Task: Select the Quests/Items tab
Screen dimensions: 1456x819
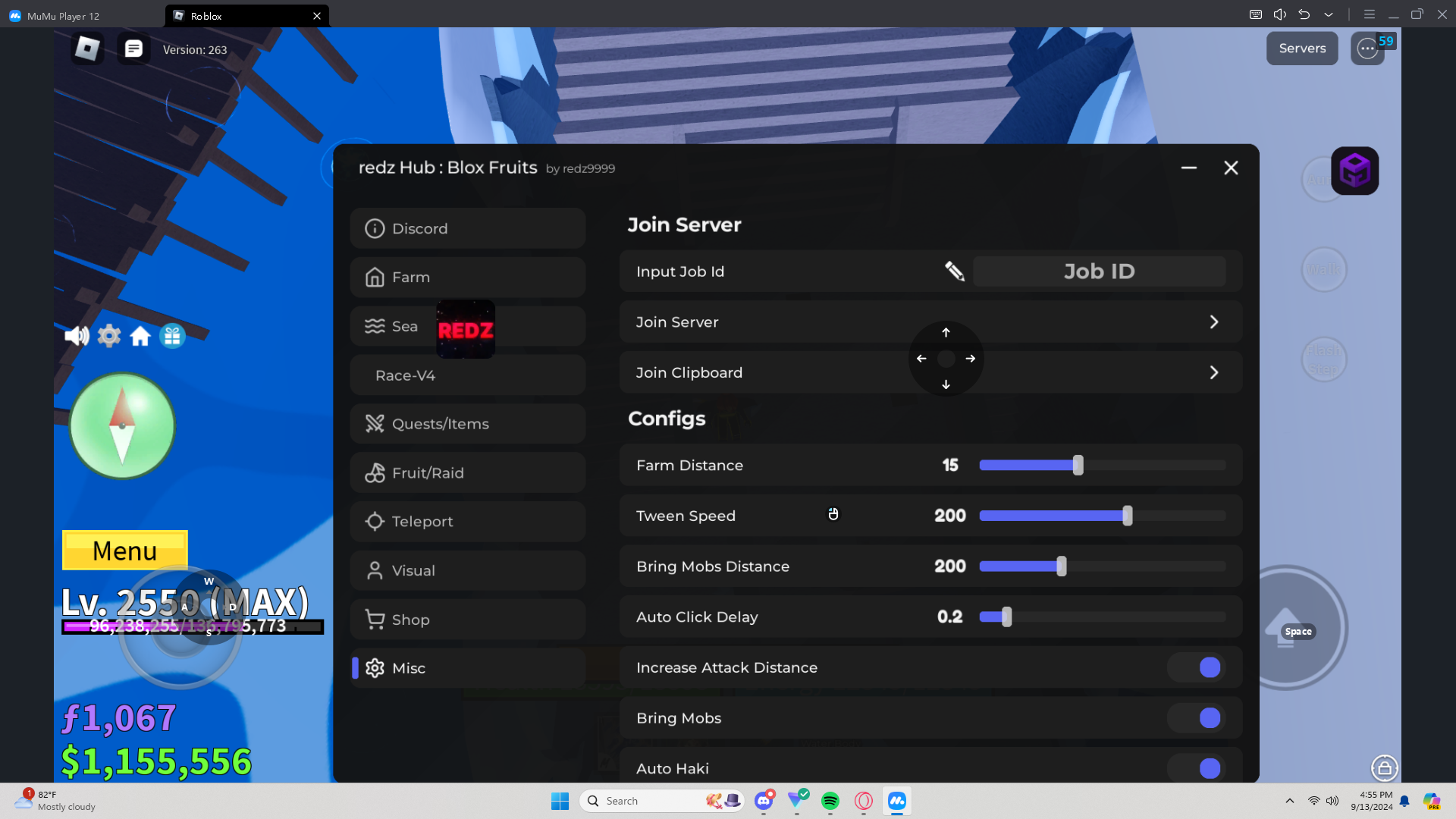Action: pyautogui.click(x=468, y=424)
